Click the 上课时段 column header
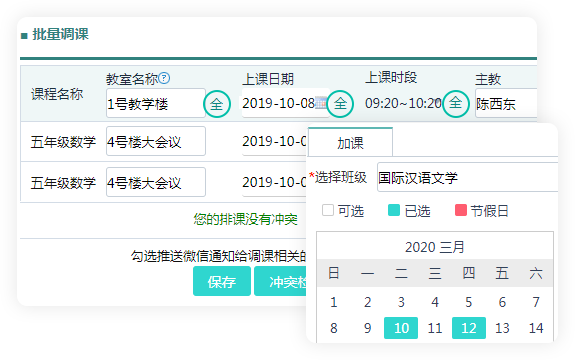575x360 pixels. click(x=391, y=77)
